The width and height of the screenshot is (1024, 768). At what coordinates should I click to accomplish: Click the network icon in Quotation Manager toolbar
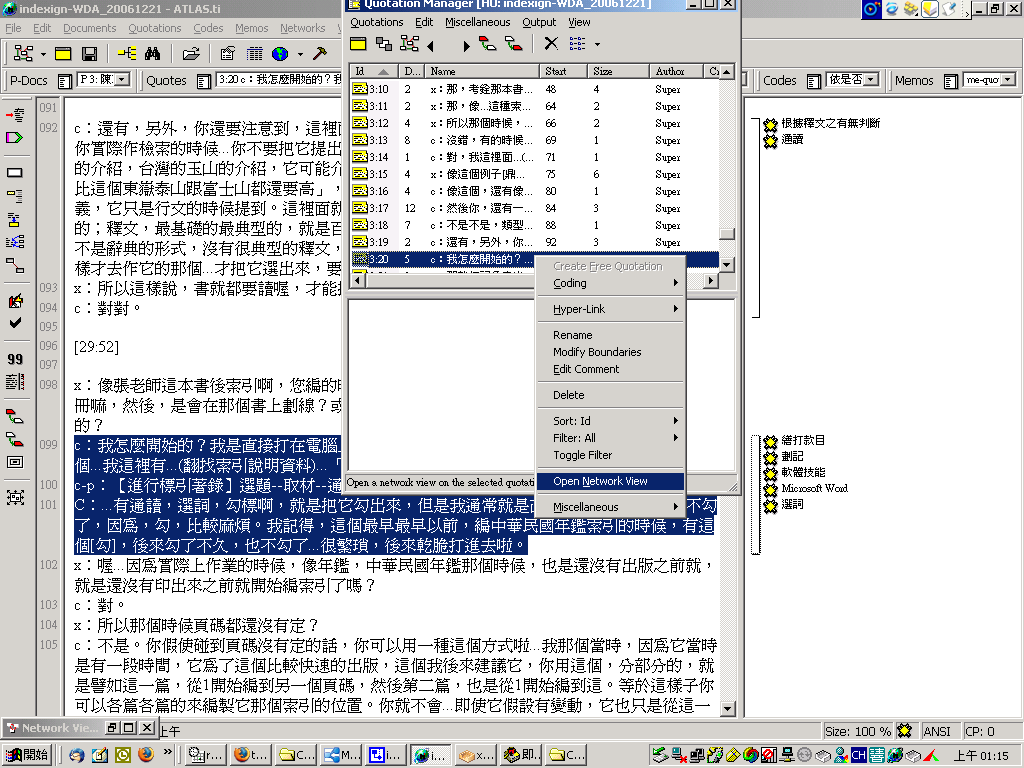click(x=409, y=44)
